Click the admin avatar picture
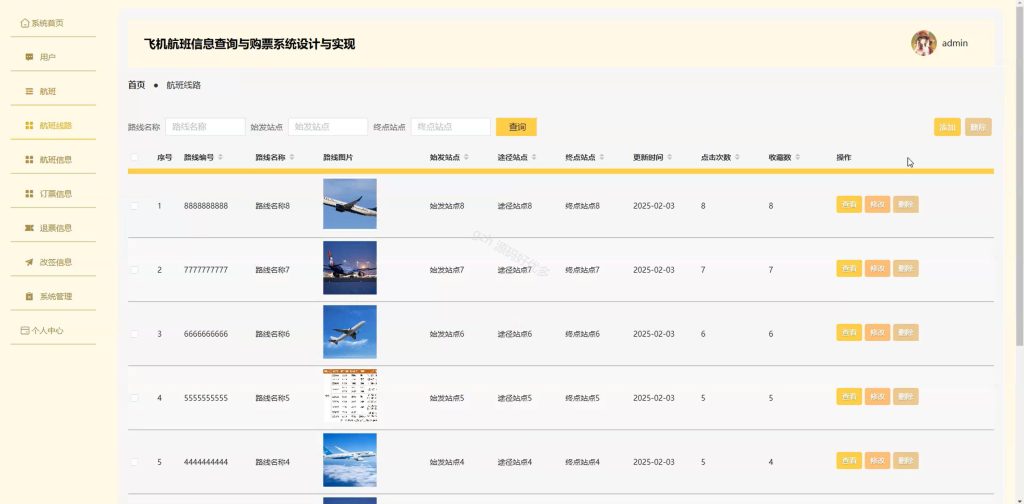Screen dimensions: 1024x504 (923, 43)
